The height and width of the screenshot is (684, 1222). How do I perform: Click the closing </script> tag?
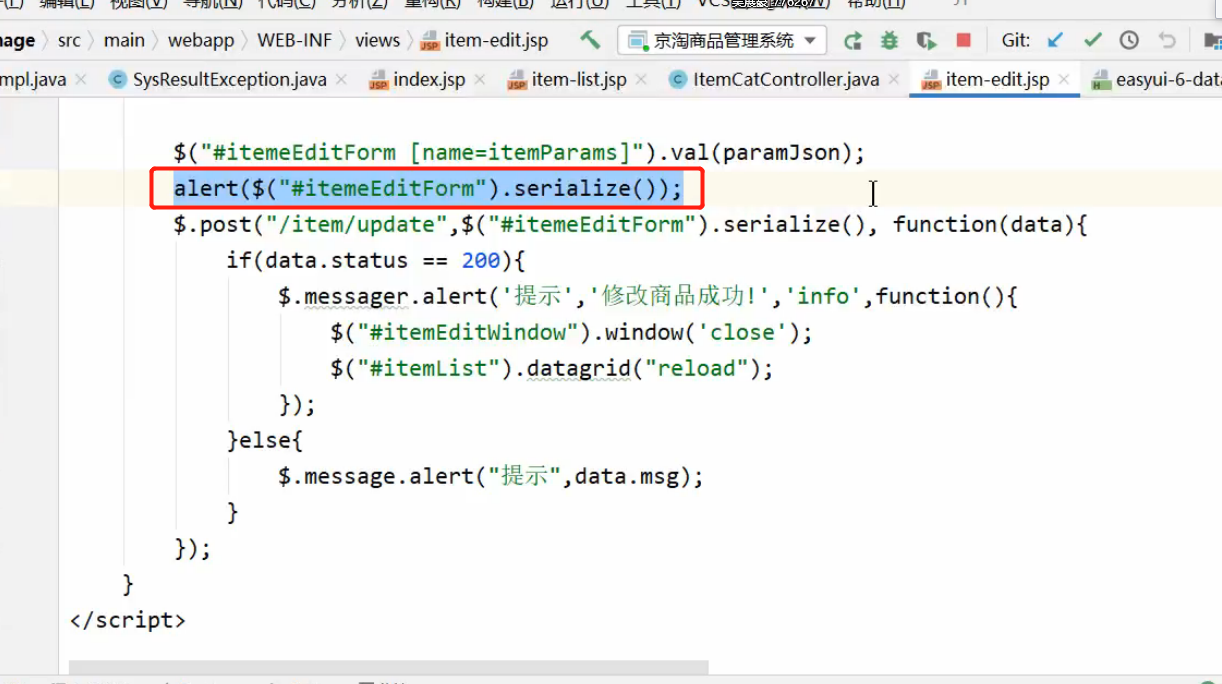[127, 620]
